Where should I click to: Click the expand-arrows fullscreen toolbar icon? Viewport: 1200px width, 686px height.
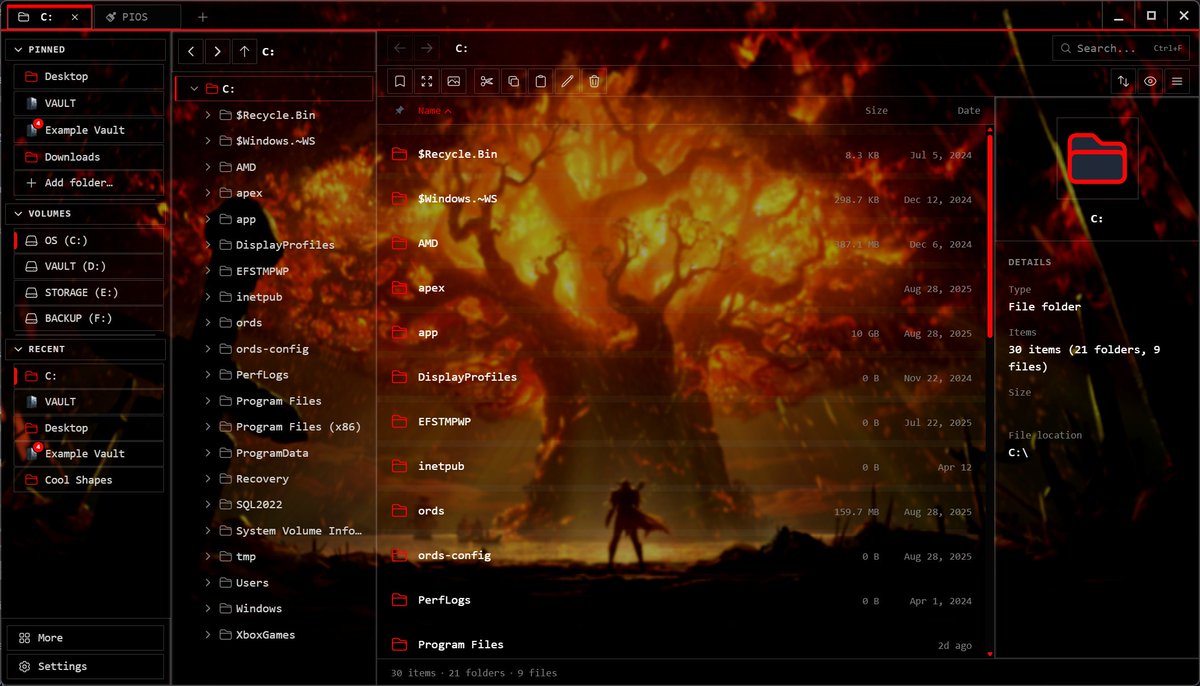tap(427, 81)
